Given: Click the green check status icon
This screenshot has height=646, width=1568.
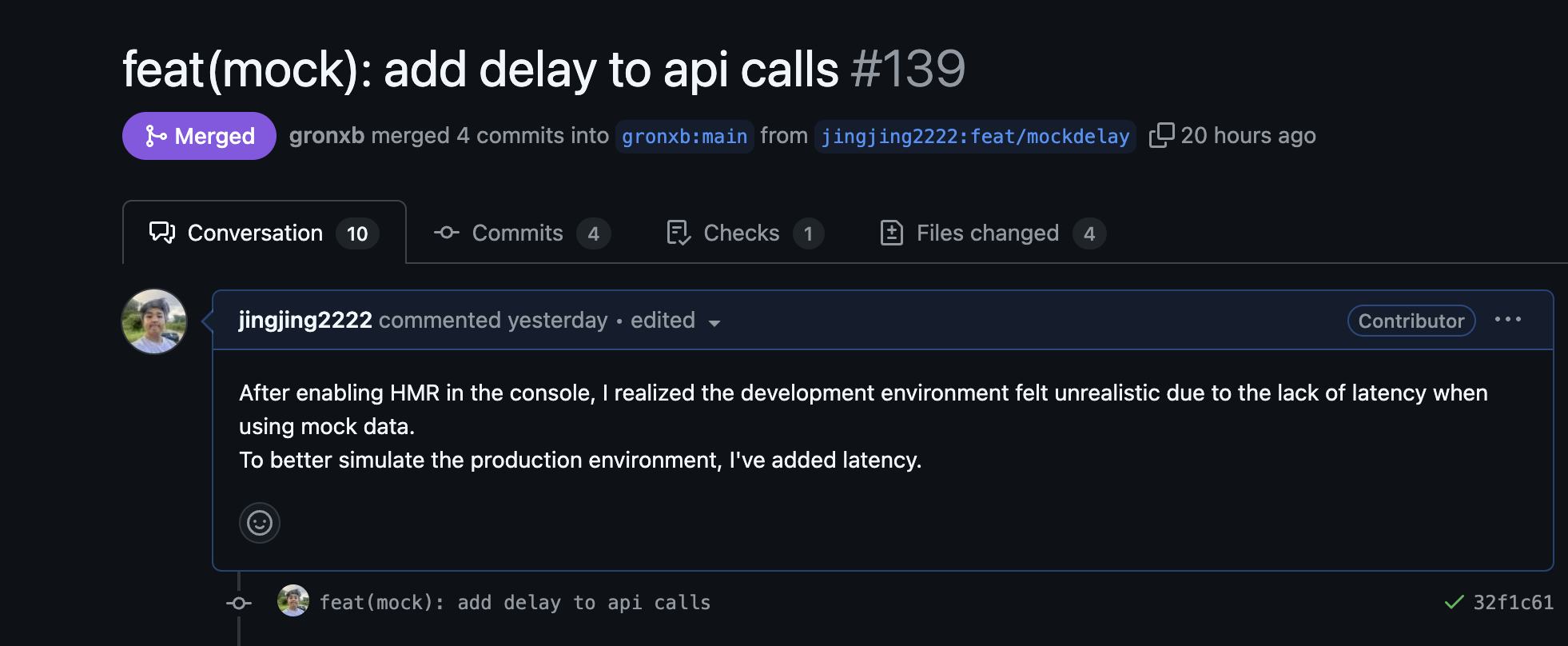Looking at the screenshot, I should click(x=1455, y=602).
